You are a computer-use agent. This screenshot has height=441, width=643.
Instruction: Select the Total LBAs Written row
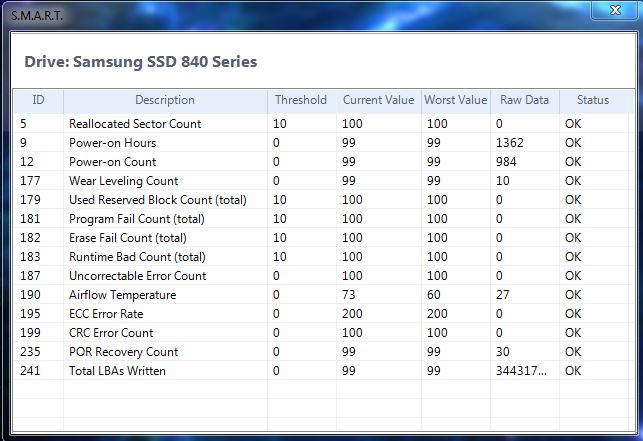[x=322, y=371]
